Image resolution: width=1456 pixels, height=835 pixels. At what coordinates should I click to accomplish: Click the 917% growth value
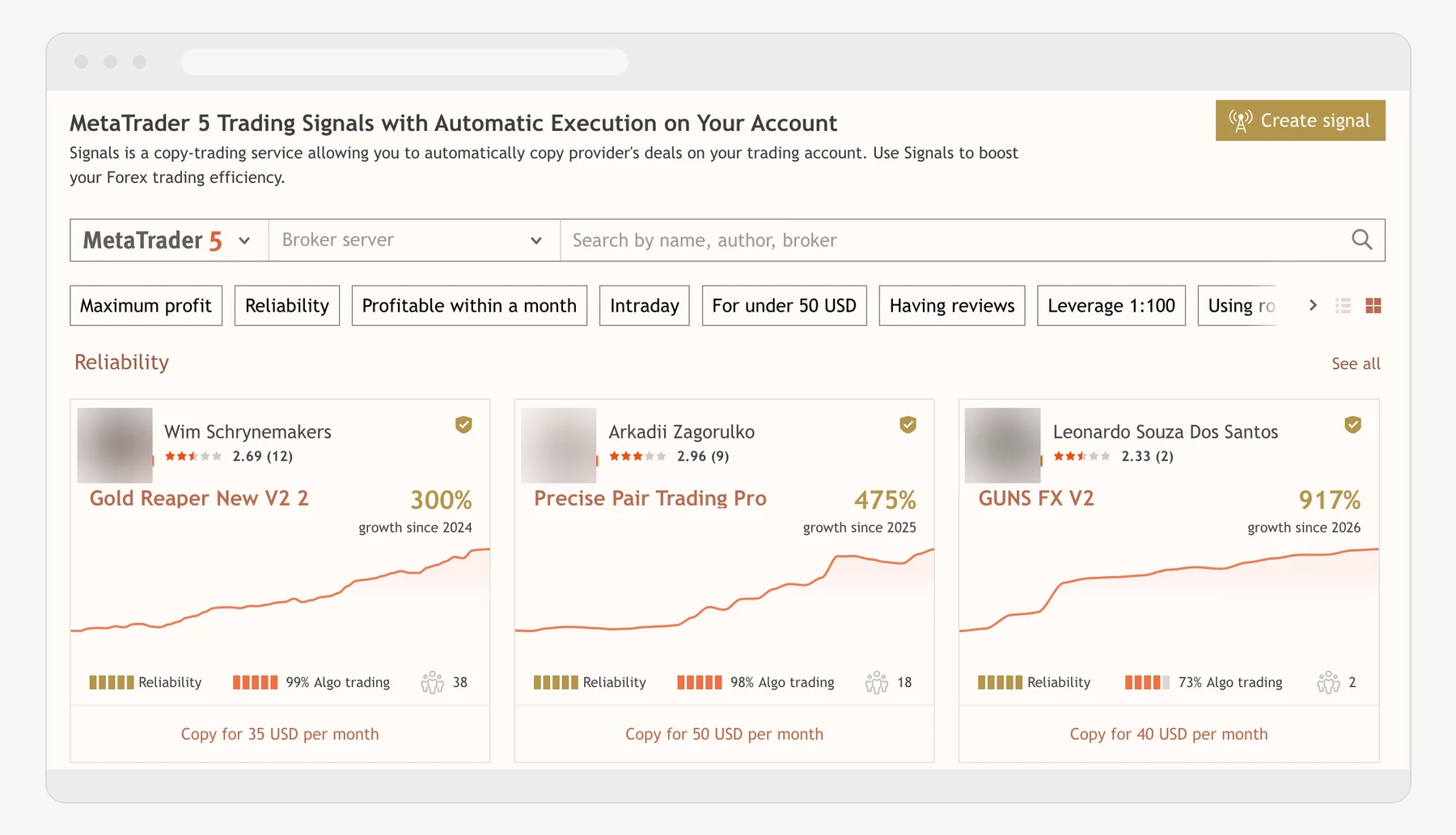click(1330, 500)
